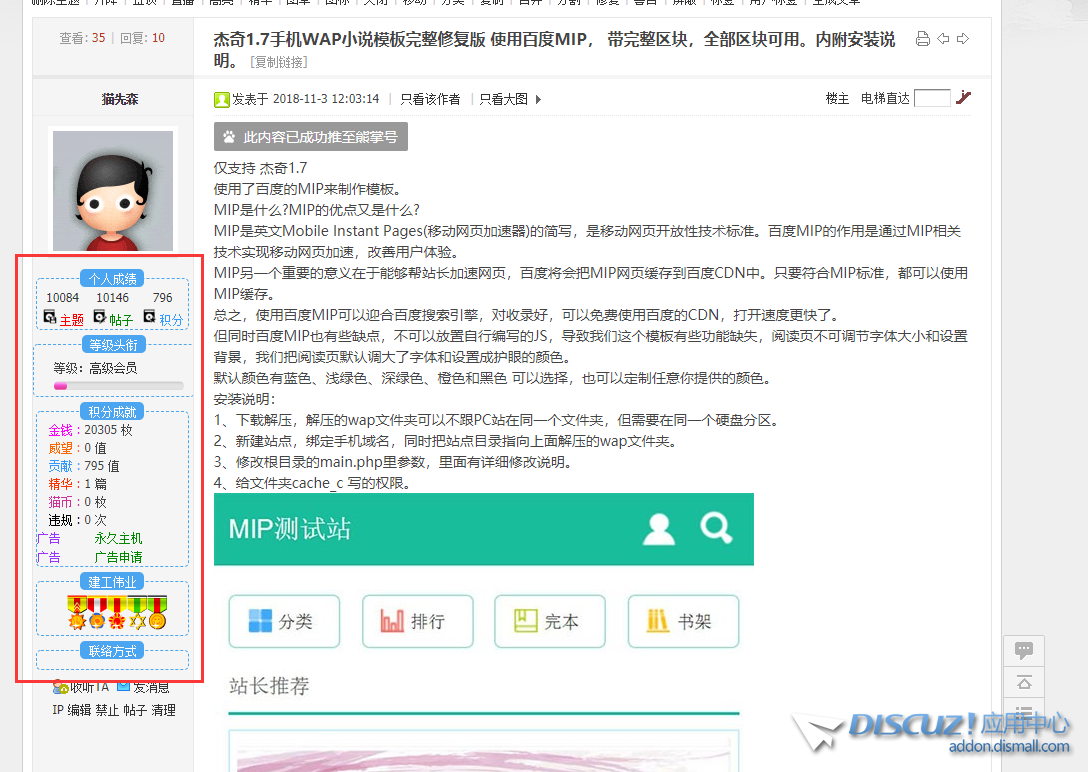This screenshot has height=772, width=1088.
Task: Click the user search icon in MIP header
Action: click(x=659, y=528)
